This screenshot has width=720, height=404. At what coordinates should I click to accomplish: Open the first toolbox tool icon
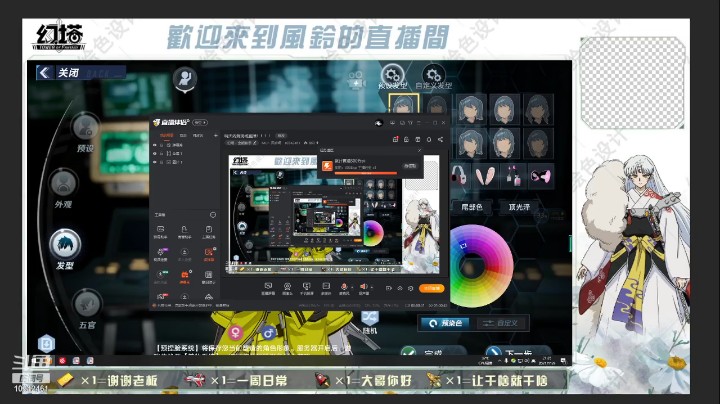160,231
